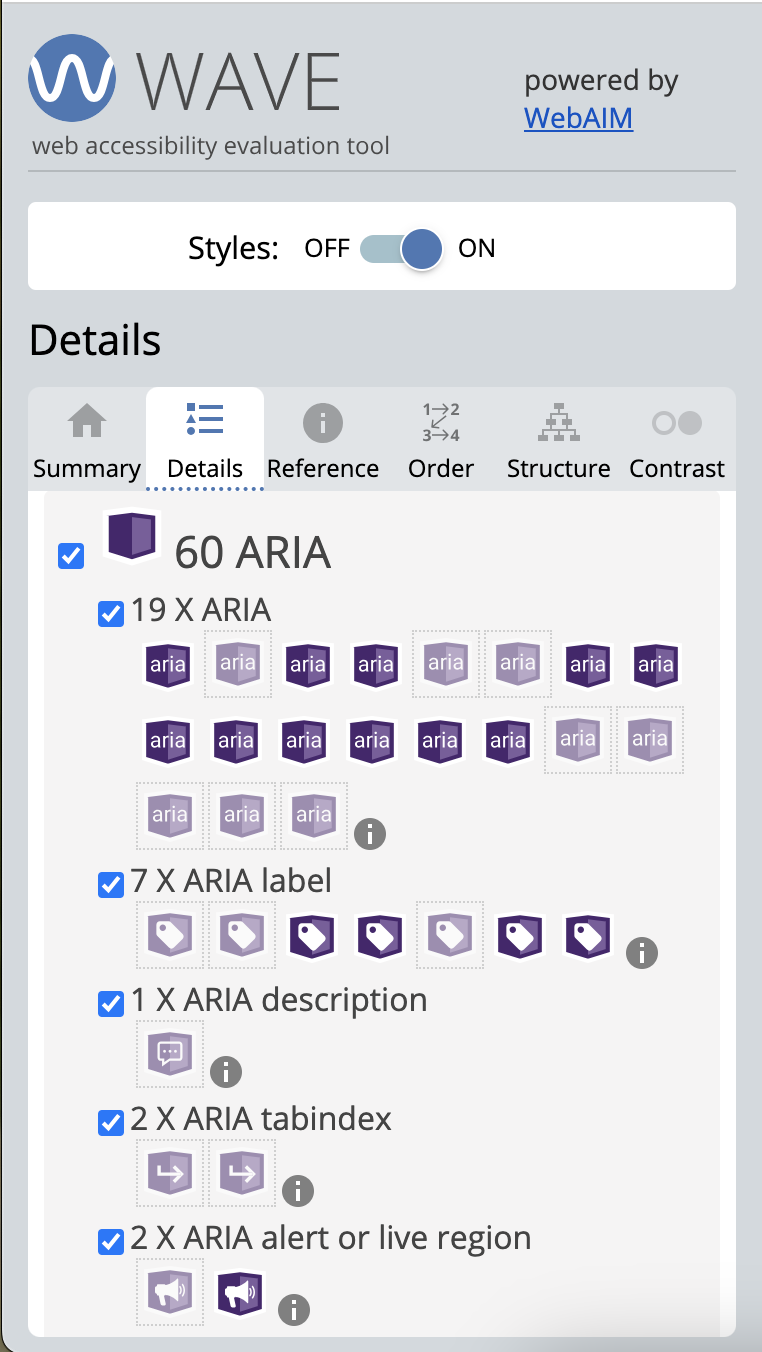
Task: Toggle the 1 X ARIA description checkbox
Action: [110, 1003]
